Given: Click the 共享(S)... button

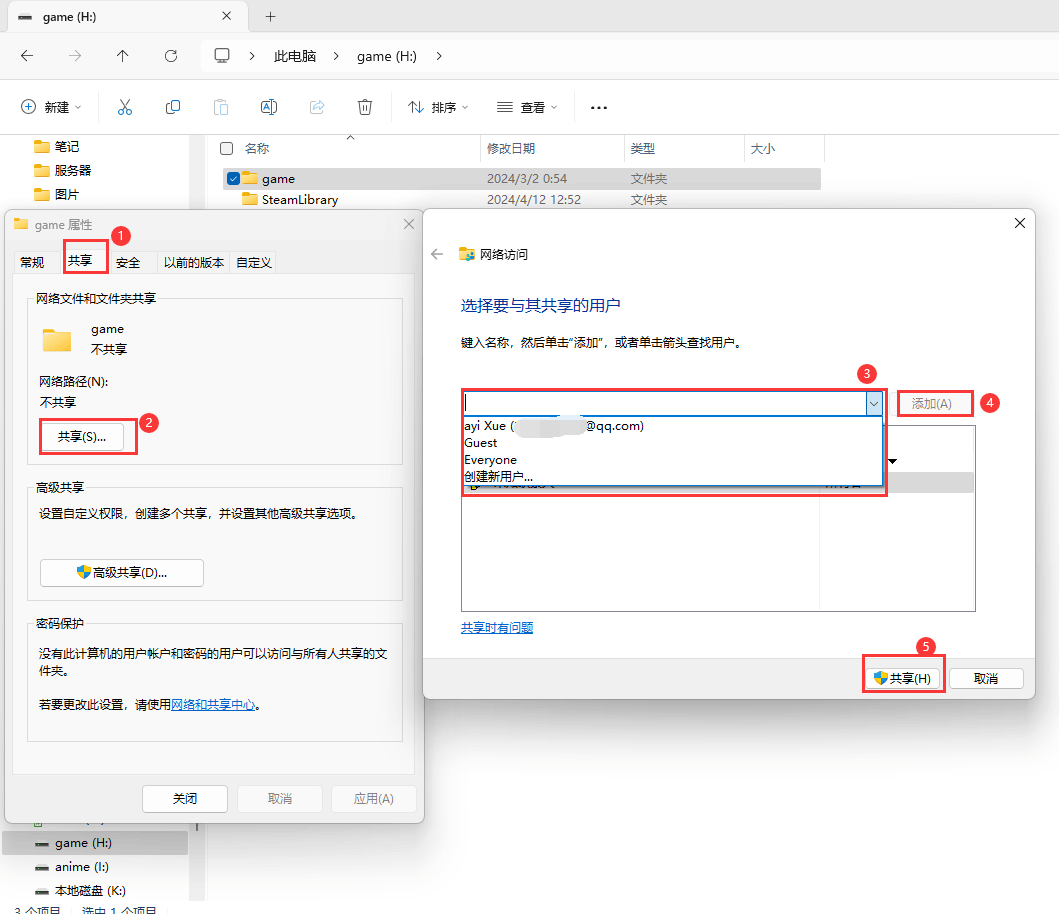Looking at the screenshot, I should click(82, 436).
